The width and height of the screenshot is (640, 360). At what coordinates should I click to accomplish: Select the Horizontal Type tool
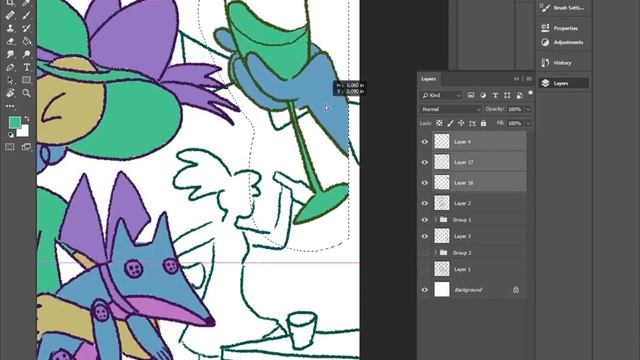pyautogui.click(x=27, y=67)
